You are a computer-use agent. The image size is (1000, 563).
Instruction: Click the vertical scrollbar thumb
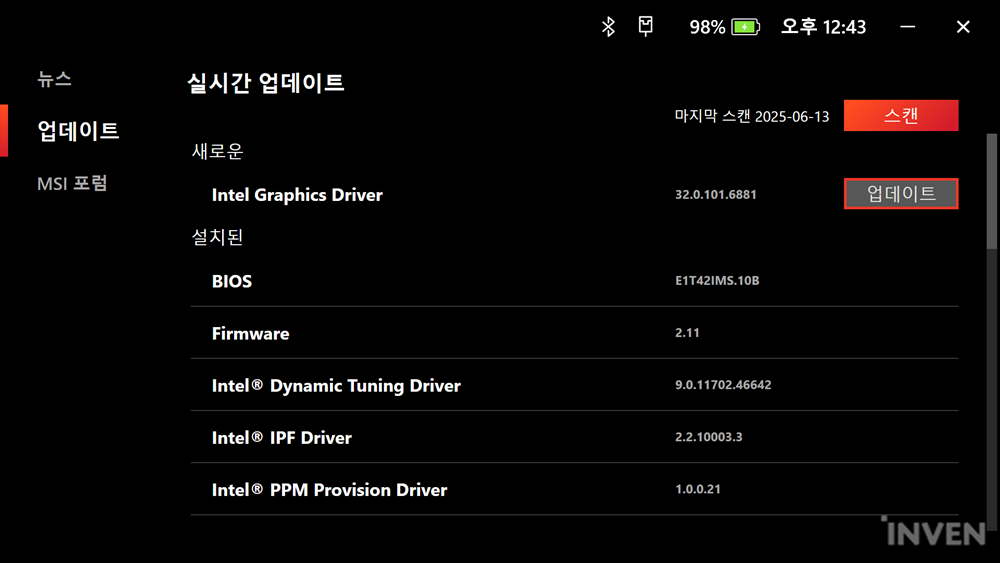992,191
